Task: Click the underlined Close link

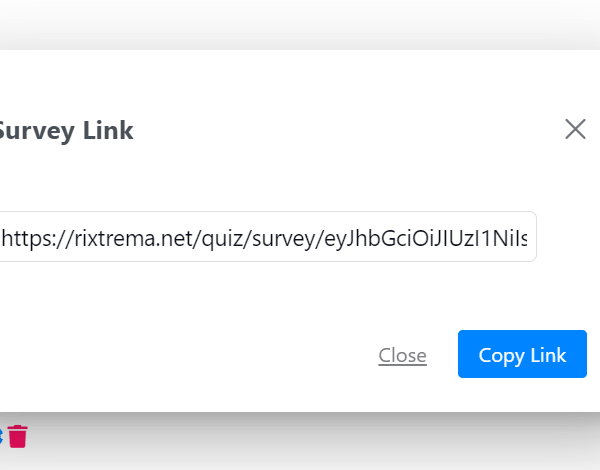Action: pyautogui.click(x=402, y=355)
